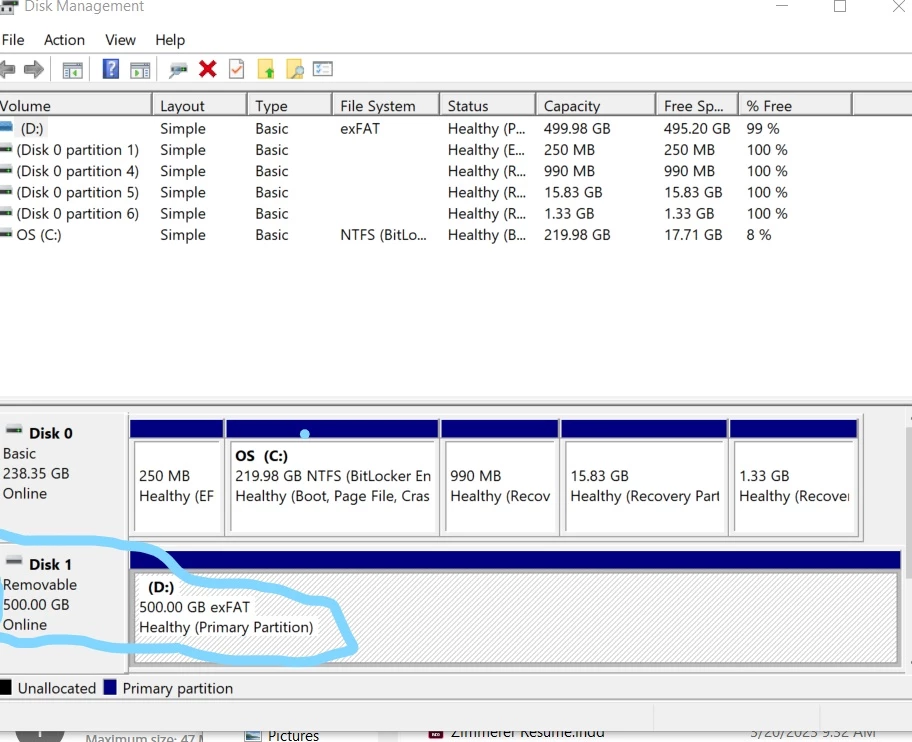Sort by the File System column header
912x742 pixels.
(386, 105)
